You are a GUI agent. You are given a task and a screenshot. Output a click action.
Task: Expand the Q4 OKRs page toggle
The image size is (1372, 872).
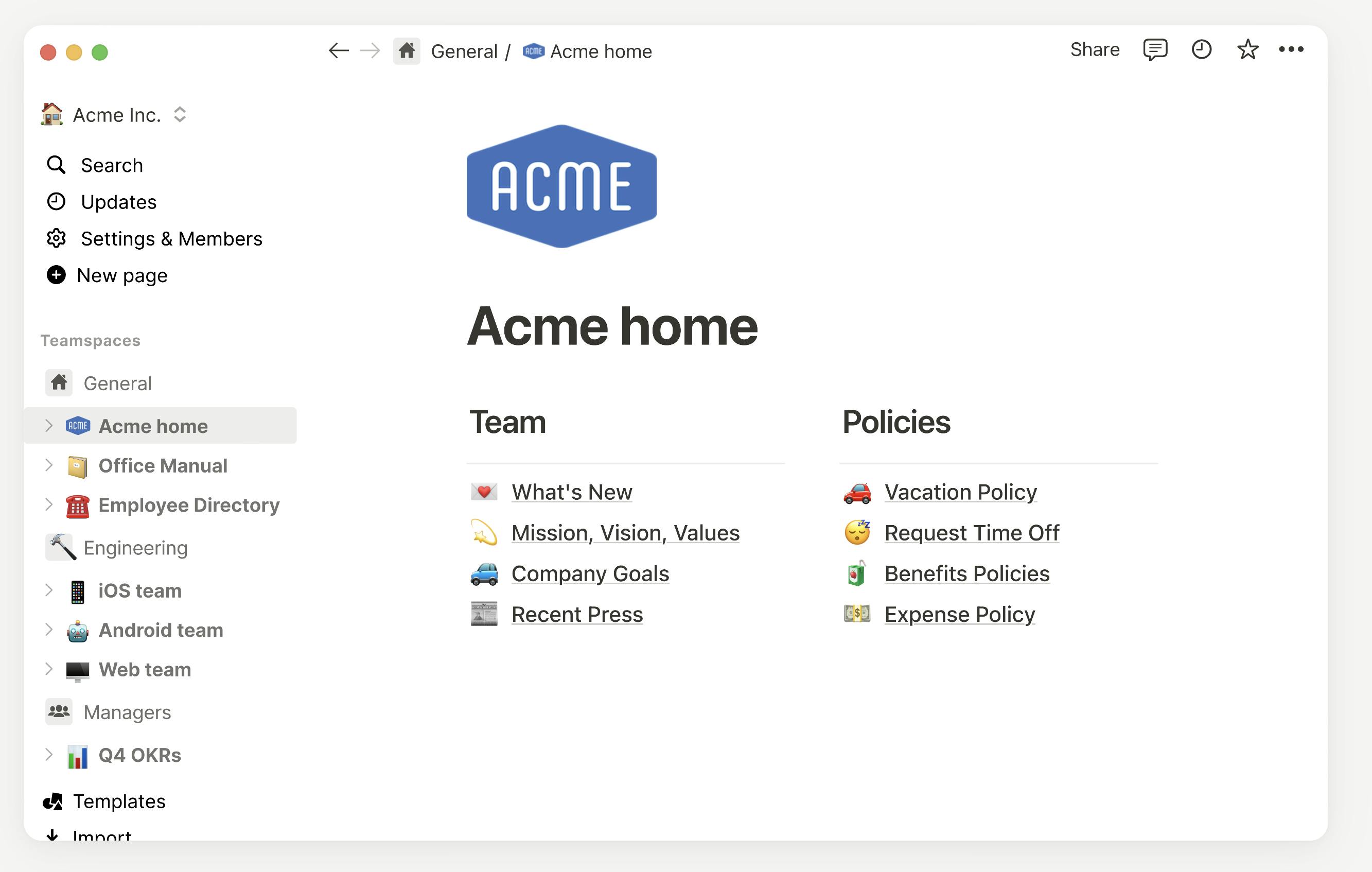[x=49, y=755]
